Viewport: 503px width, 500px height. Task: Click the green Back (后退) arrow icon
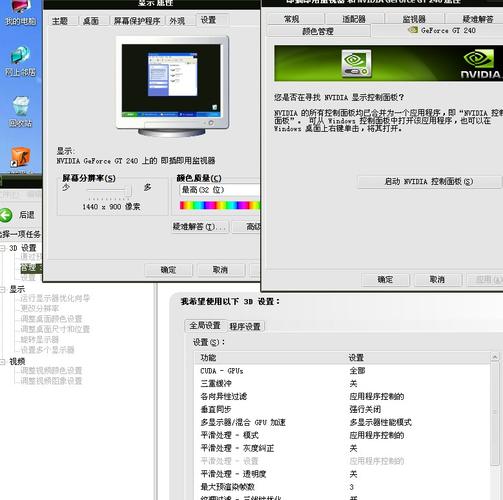[6, 215]
